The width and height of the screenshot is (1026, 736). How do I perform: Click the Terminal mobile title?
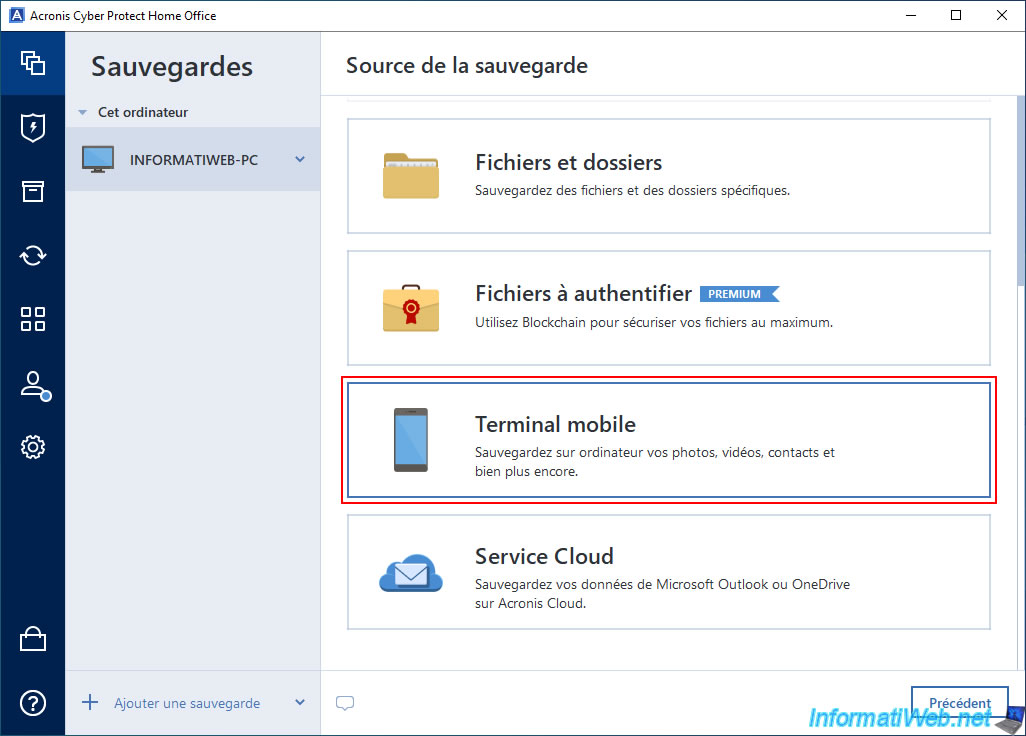pos(555,425)
